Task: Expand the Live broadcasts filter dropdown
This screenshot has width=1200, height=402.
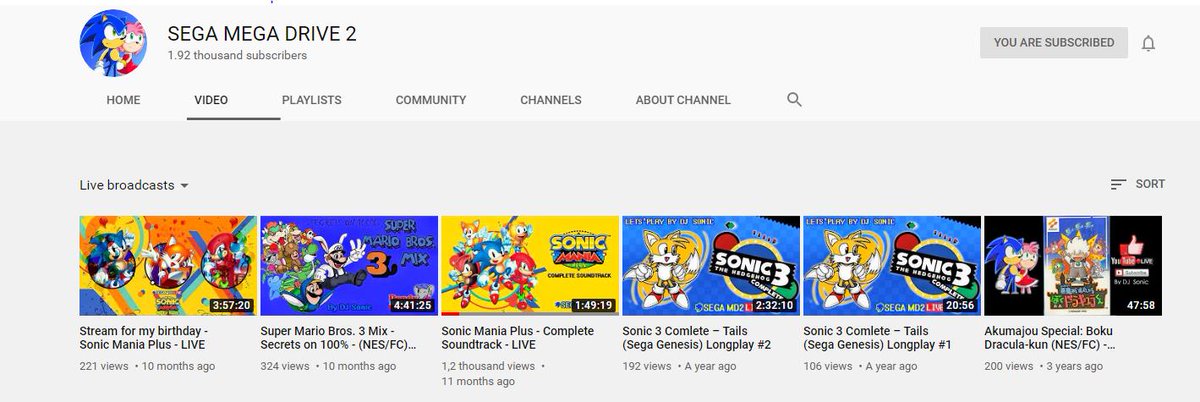Action: tap(135, 185)
